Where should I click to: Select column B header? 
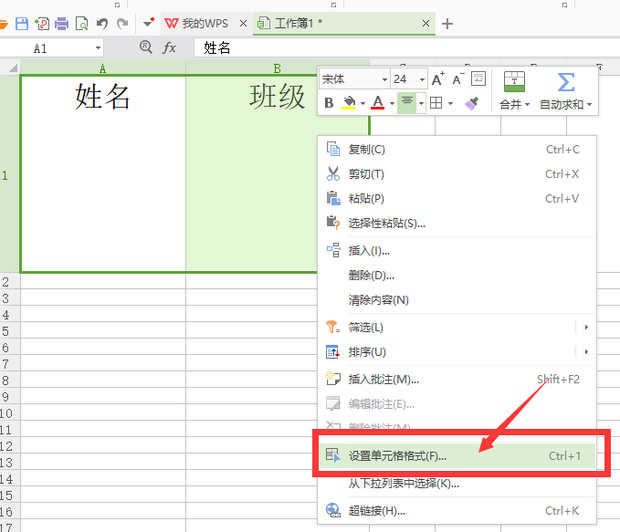(277, 68)
